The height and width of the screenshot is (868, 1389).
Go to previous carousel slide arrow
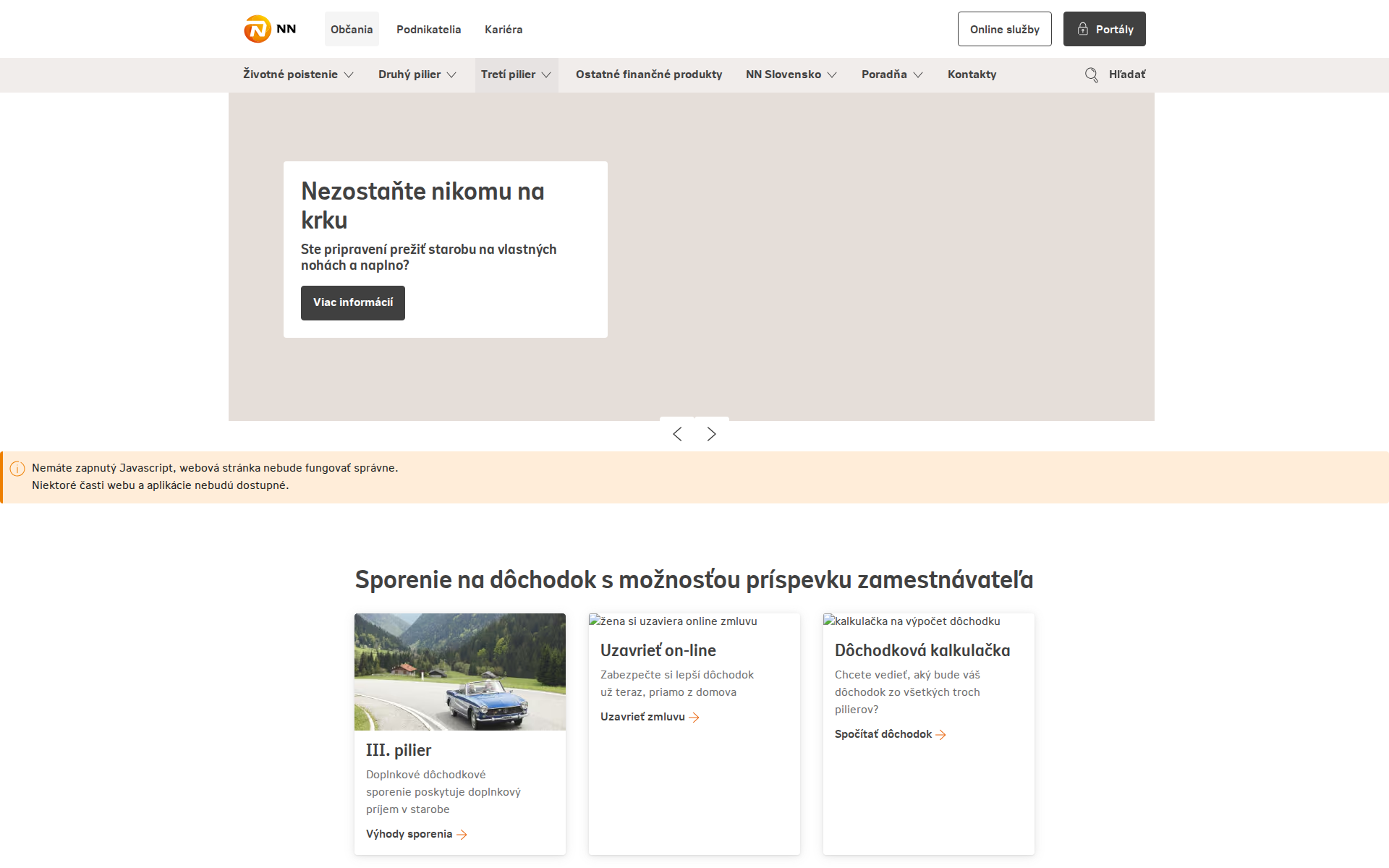coord(677,433)
